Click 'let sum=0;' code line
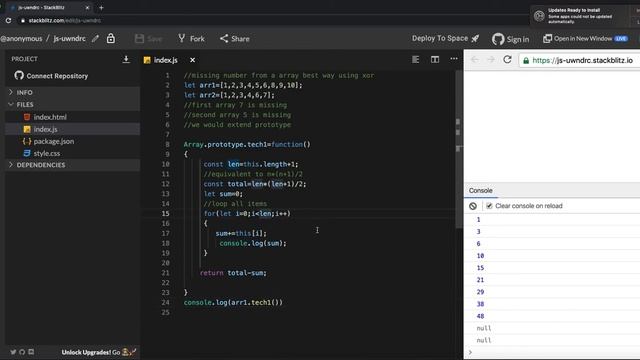This screenshot has height=360, width=640. pyautogui.click(x=223, y=194)
